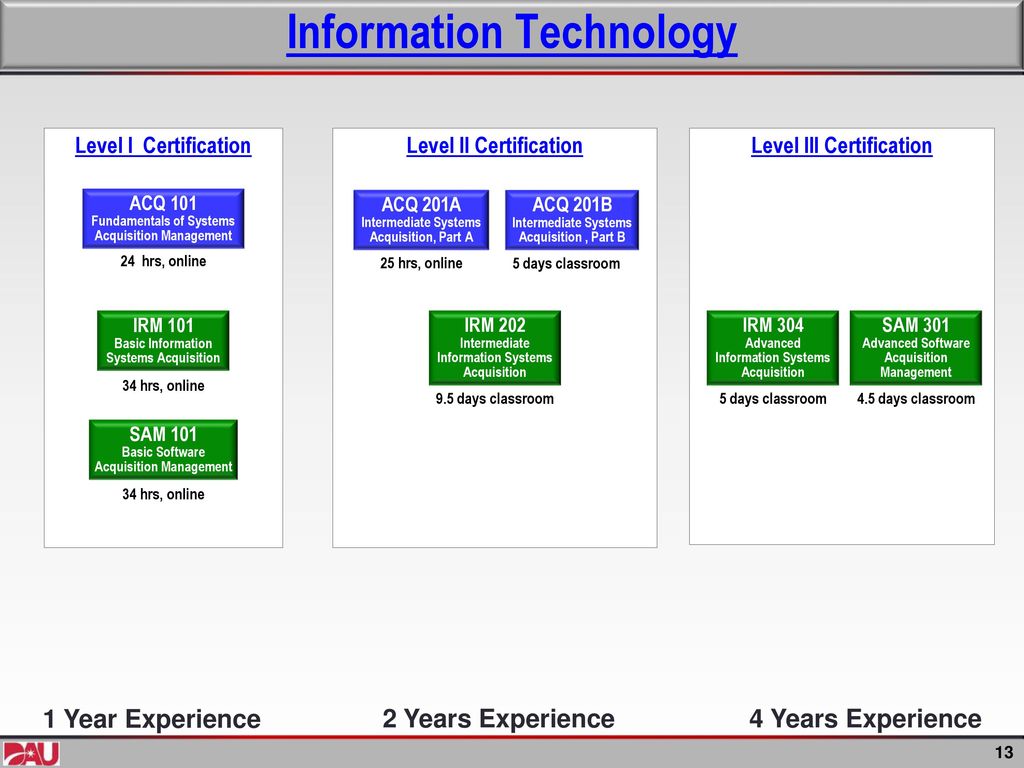Select the ACQ 101 course box
The image size is (1024, 768).
(163, 219)
